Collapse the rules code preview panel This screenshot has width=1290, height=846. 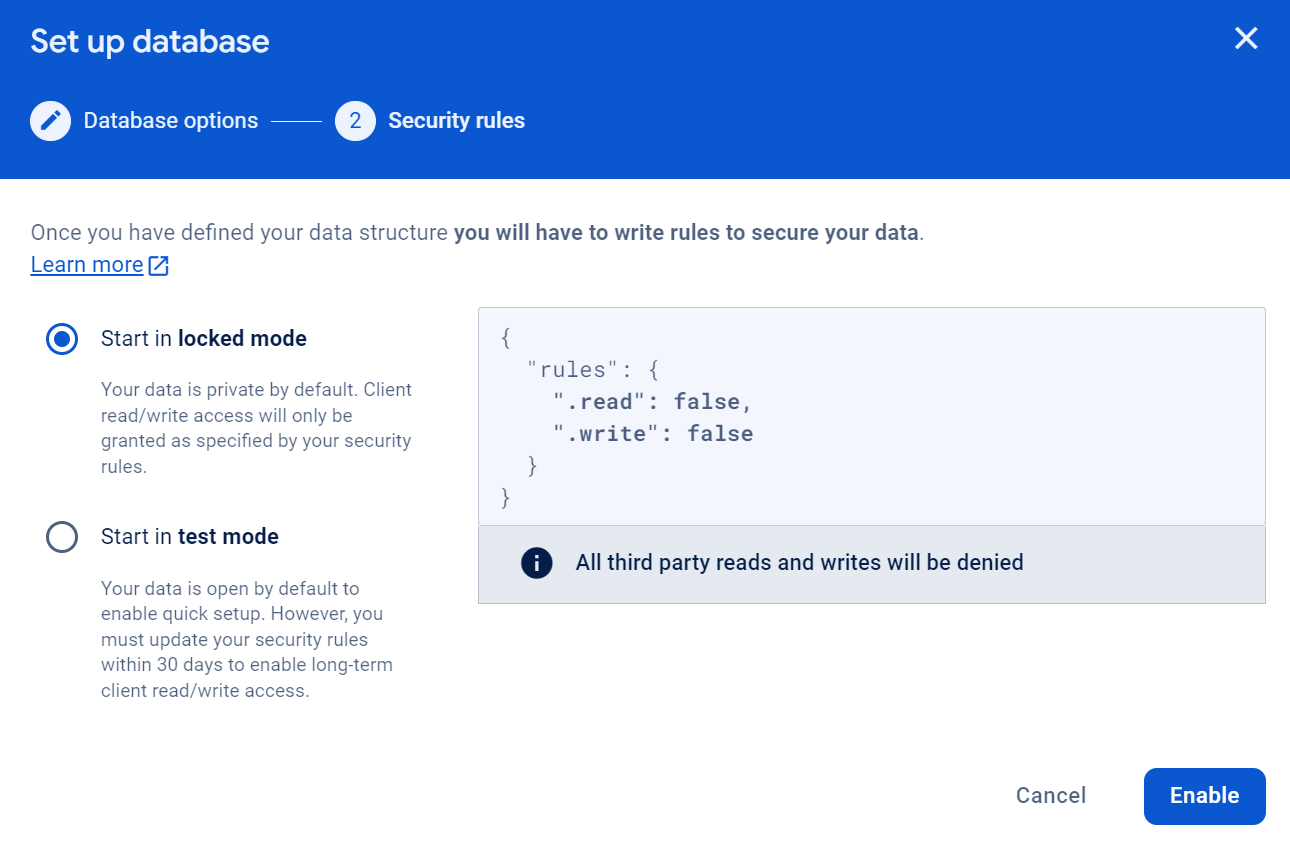pyautogui.click(x=872, y=416)
